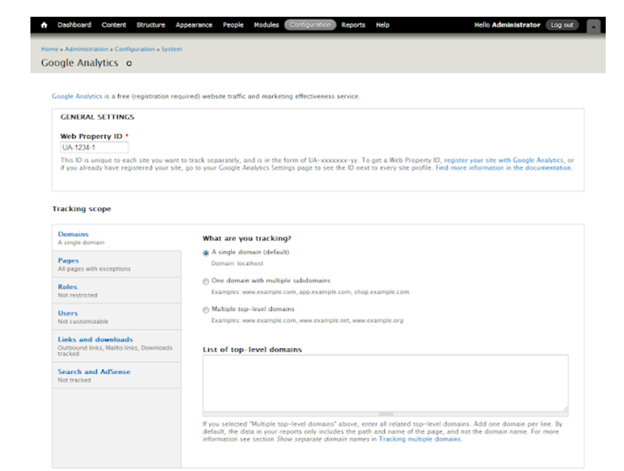Add Google Analytics page to shortcuts icon

pos(129,63)
